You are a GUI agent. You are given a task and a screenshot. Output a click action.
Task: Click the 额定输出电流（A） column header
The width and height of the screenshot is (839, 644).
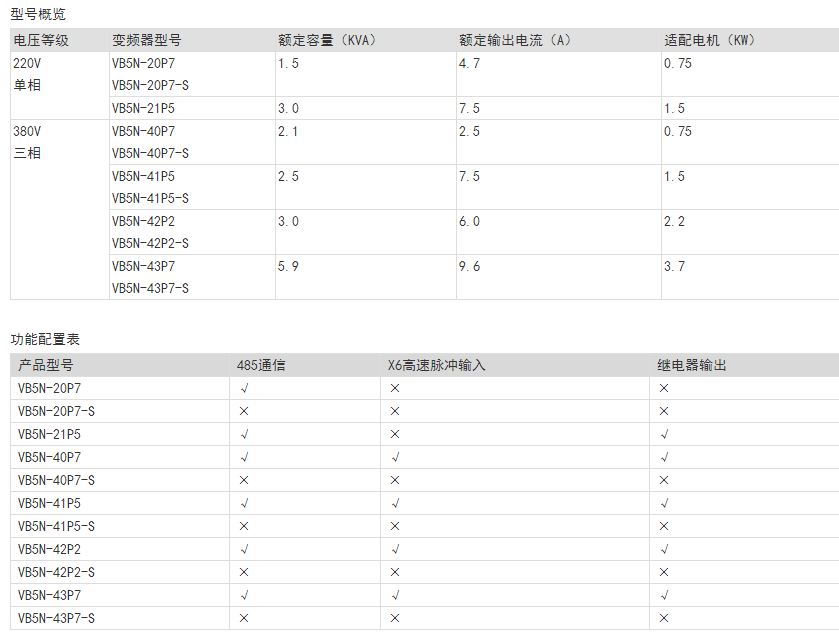click(514, 41)
